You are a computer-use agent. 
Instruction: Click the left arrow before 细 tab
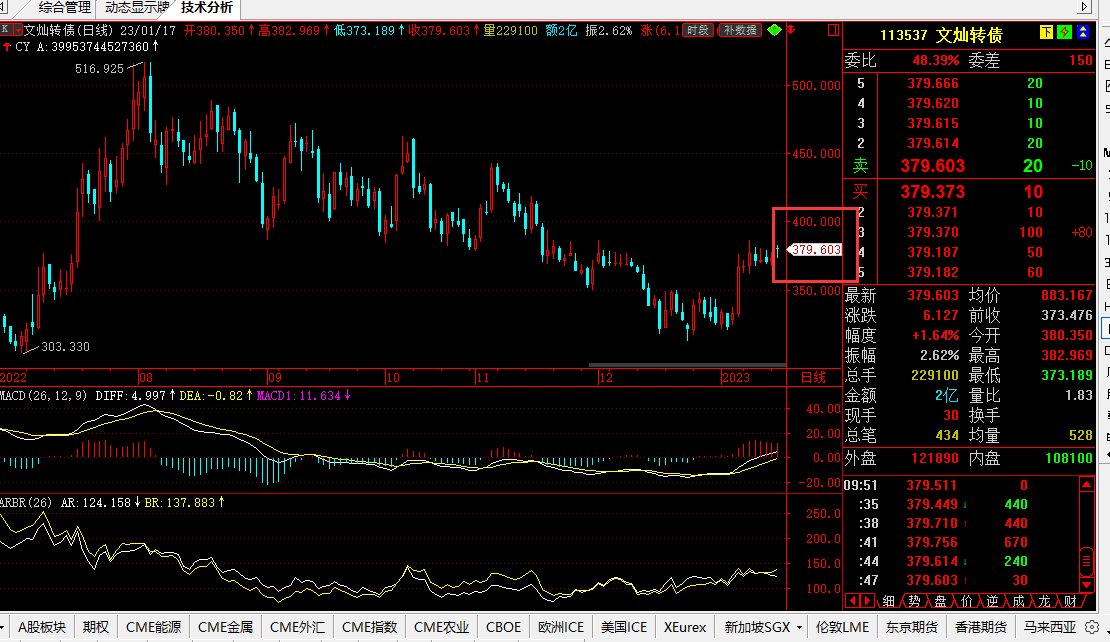point(853,601)
